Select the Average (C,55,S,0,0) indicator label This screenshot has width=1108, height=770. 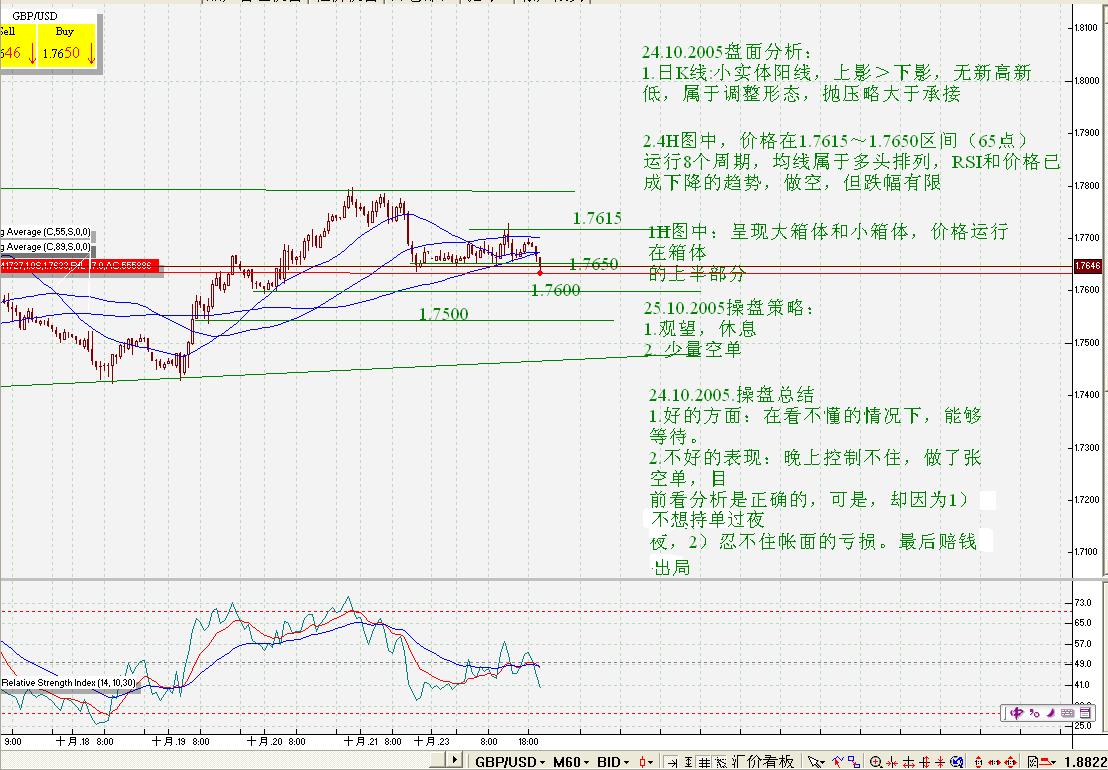45,232
